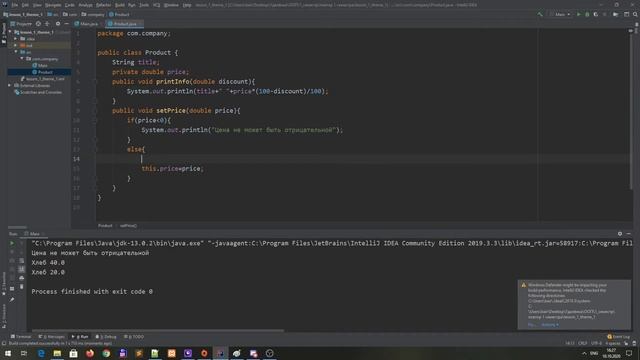
Task: Click the Print icon in Run panel
Action: pyautogui.click(x=22, y=278)
